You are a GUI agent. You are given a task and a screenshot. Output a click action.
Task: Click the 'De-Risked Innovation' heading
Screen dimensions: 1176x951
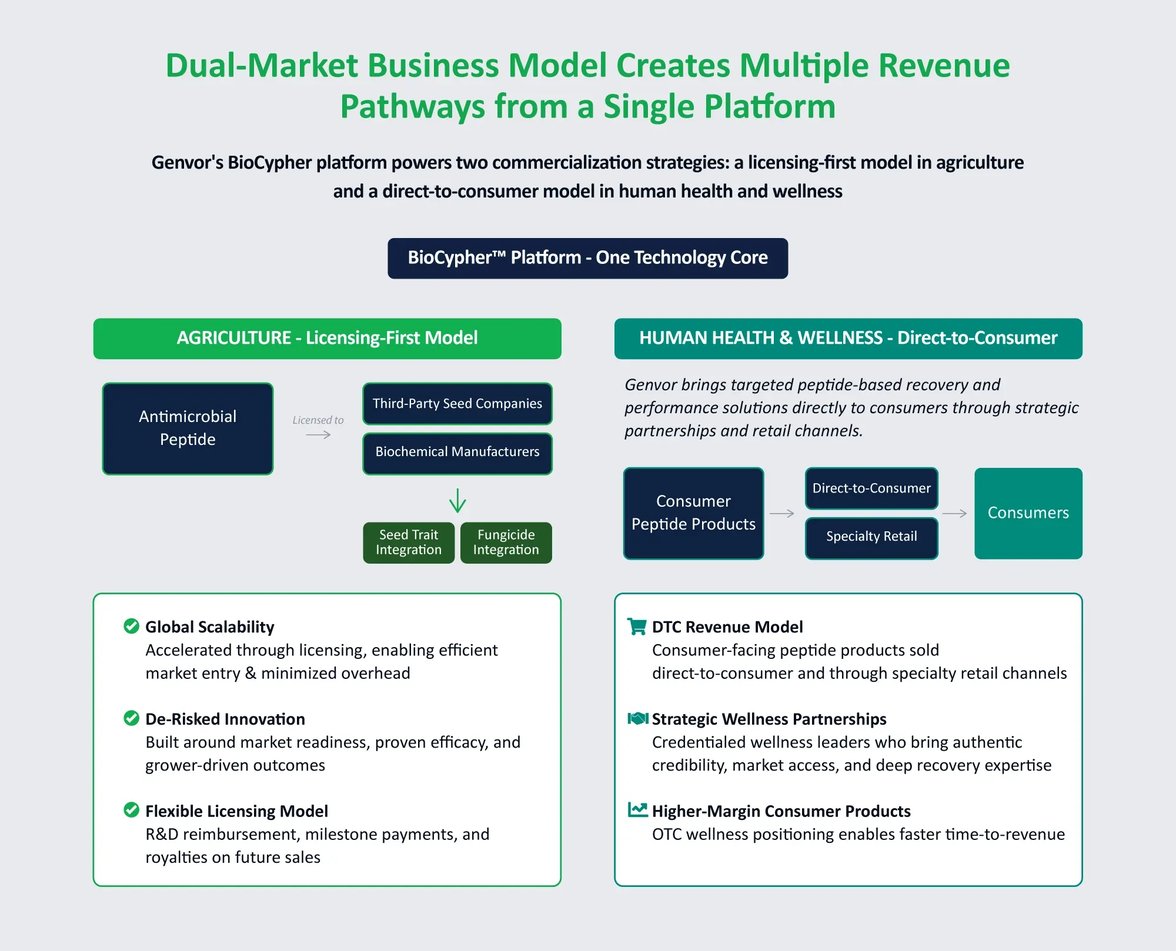point(225,718)
